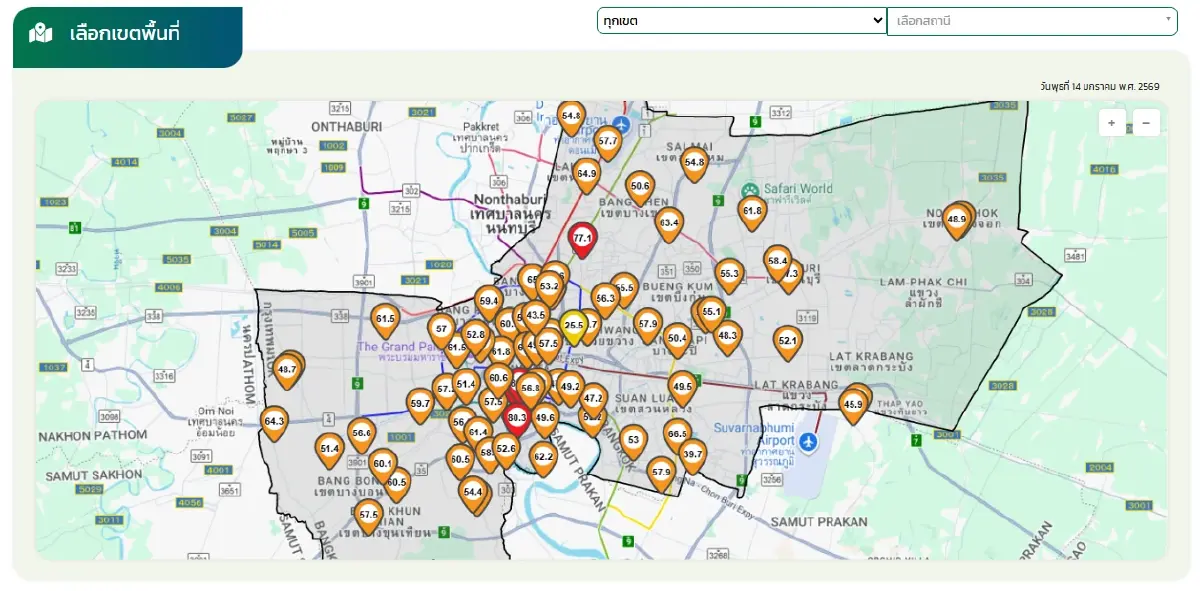Zoom in with the map plus button
Viewport: 1200px width, 591px height.
[1112, 123]
